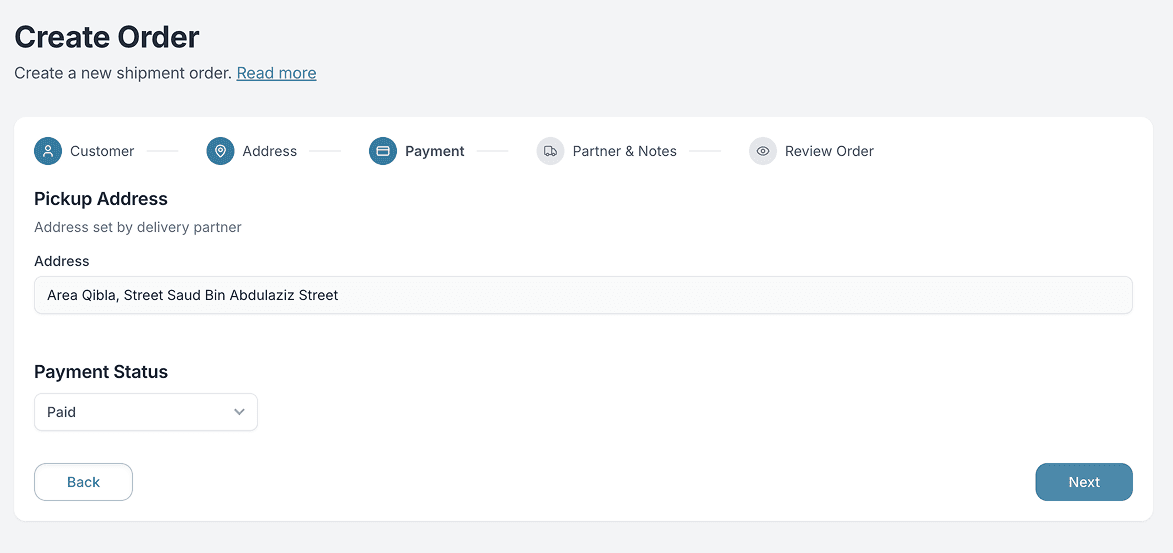Jump to the Partner & Notes step label
This screenshot has height=553, width=1173.
click(624, 151)
